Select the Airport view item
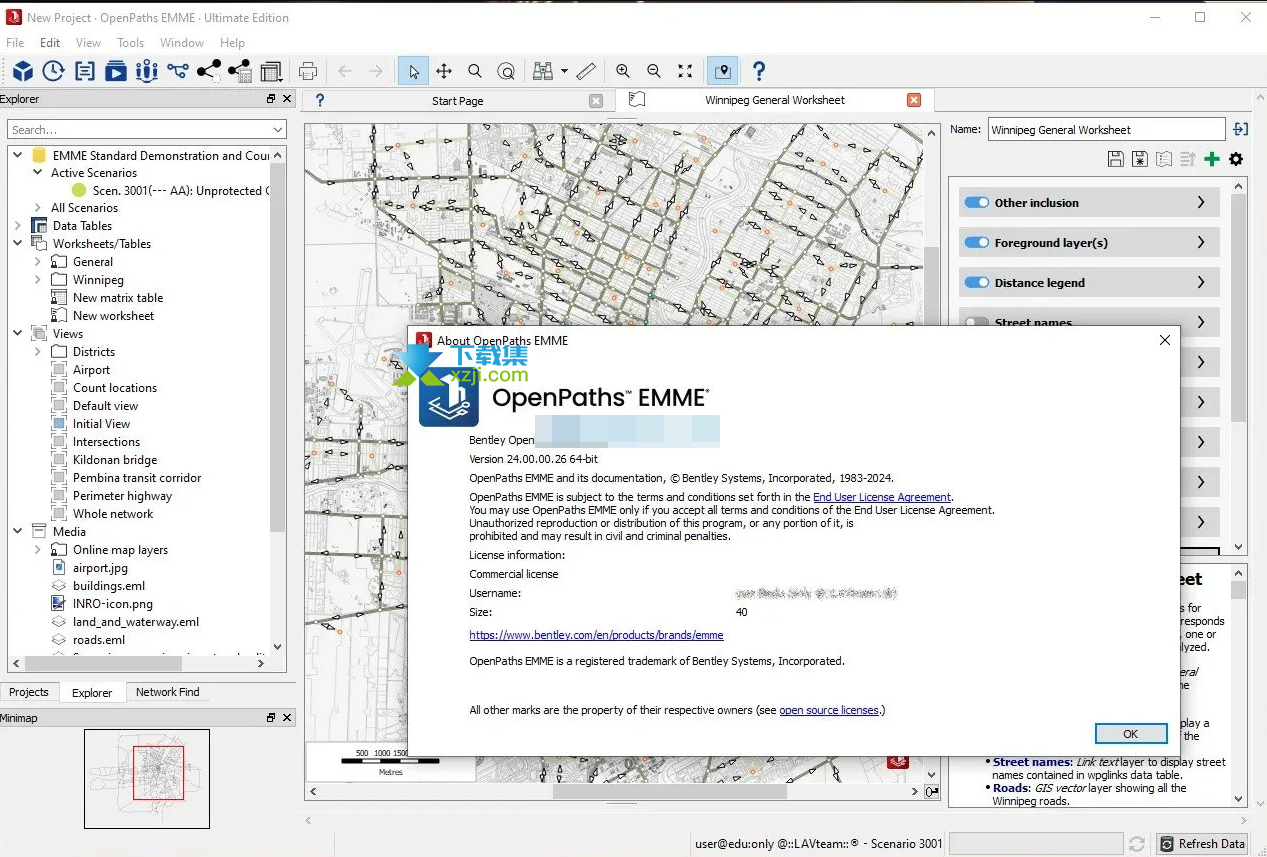 [91, 370]
